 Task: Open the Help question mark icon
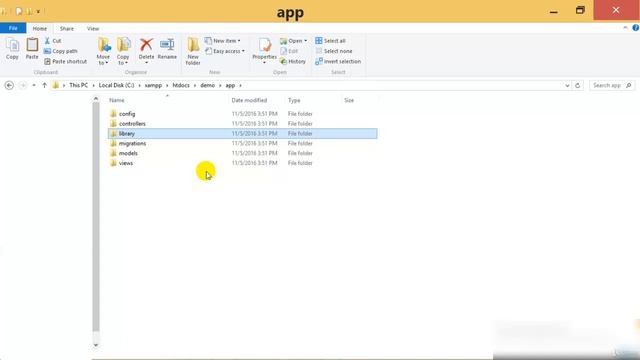coord(636,28)
